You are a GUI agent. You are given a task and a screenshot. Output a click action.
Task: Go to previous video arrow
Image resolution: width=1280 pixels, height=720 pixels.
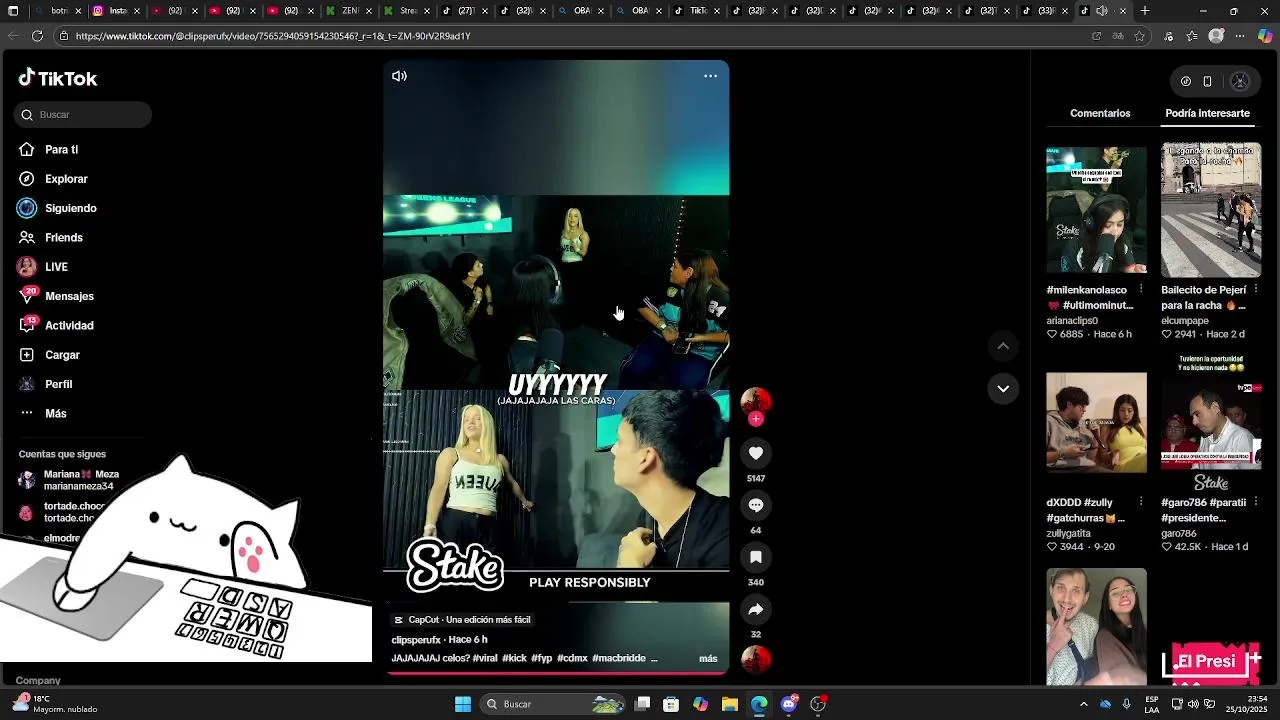(1003, 346)
